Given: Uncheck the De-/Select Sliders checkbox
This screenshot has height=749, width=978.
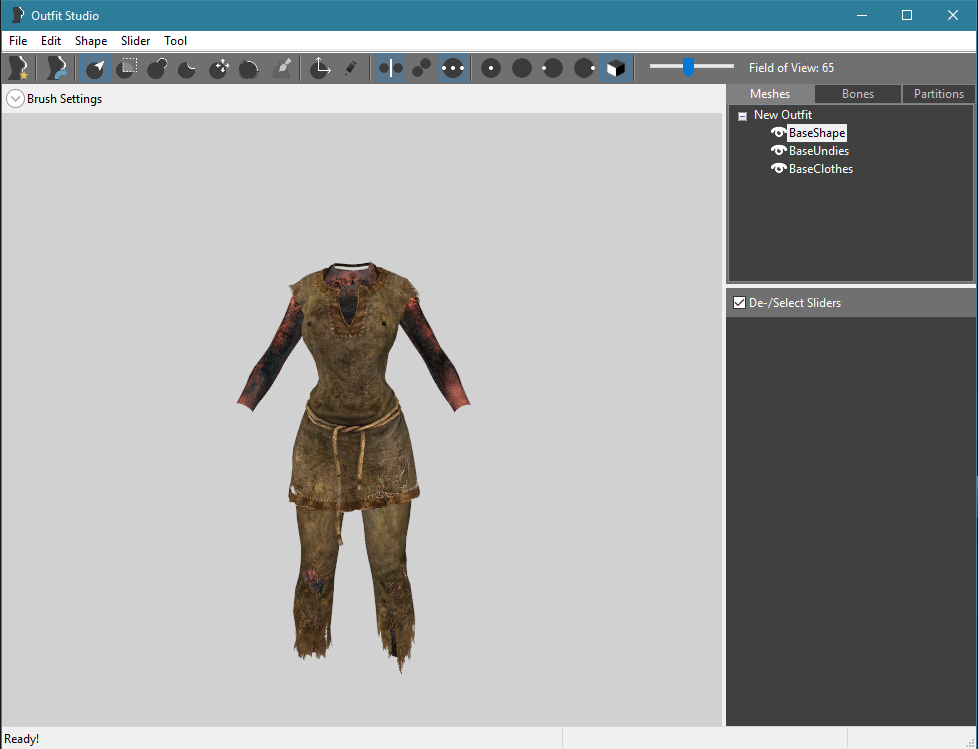Looking at the screenshot, I should [x=740, y=302].
